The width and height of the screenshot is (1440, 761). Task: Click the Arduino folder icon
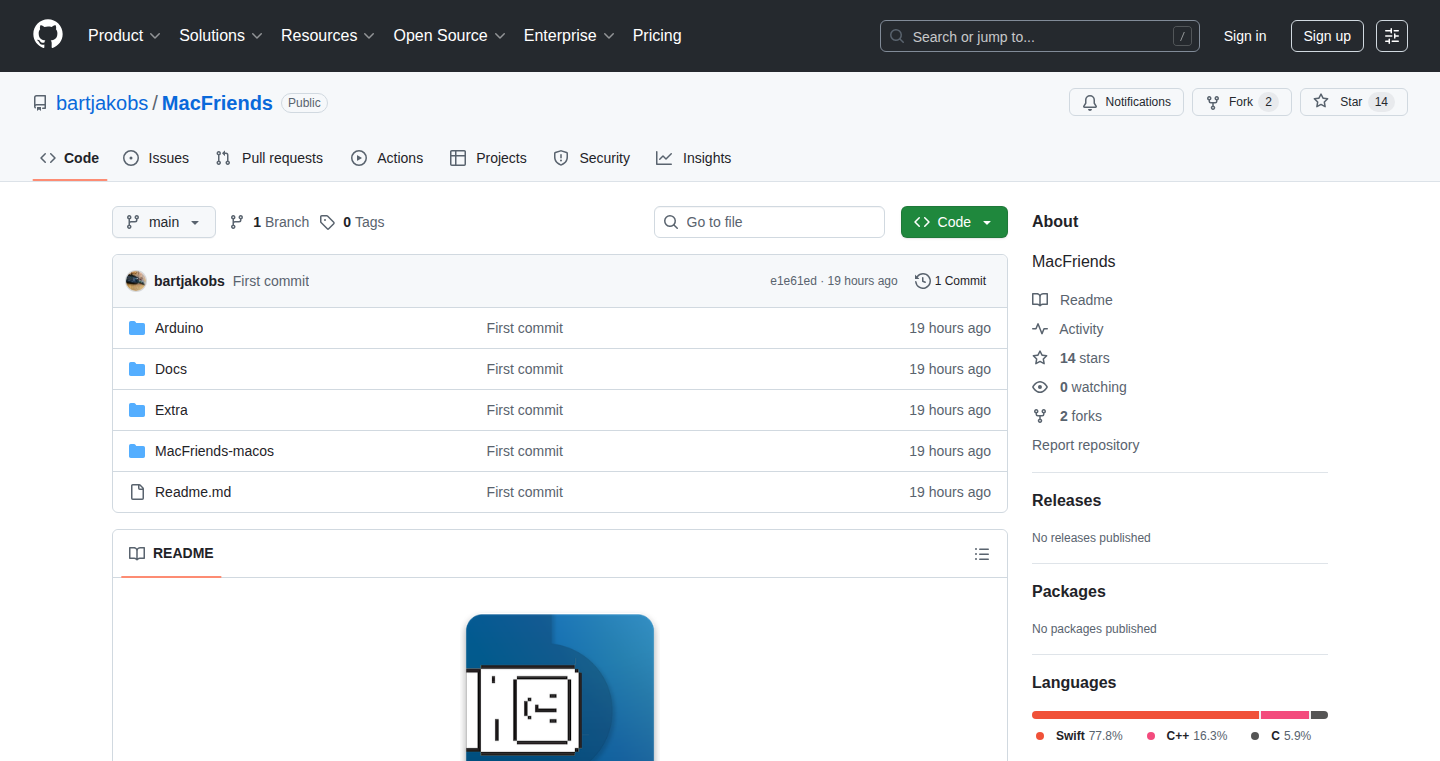(x=137, y=328)
